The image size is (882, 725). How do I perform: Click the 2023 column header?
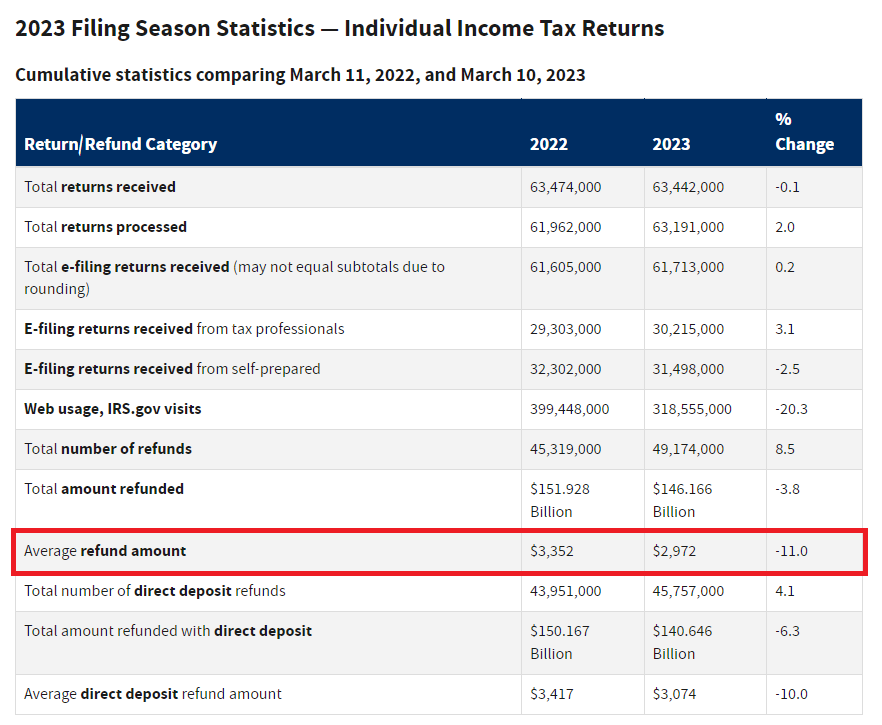(671, 144)
